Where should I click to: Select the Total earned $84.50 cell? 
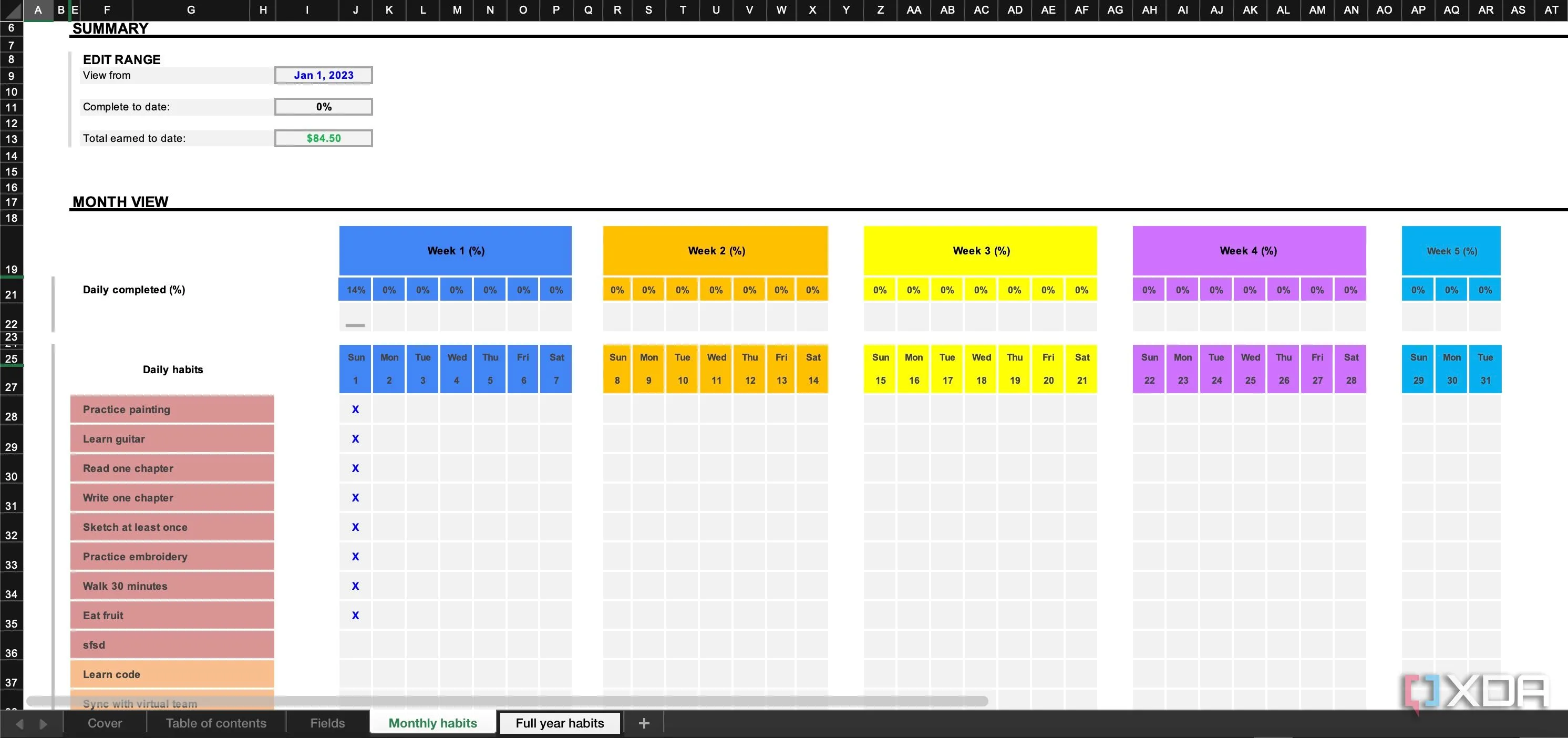[323, 138]
